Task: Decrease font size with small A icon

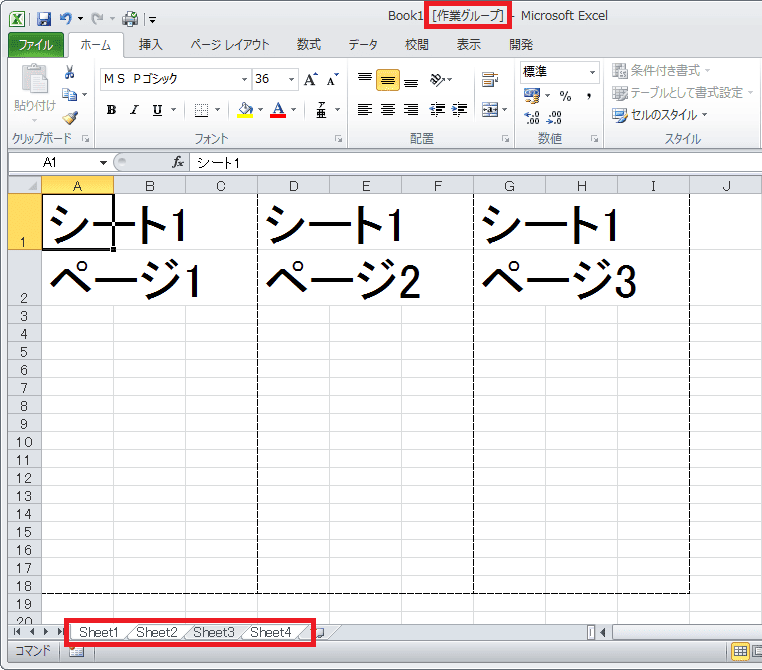Action: click(x=332, y=79)
